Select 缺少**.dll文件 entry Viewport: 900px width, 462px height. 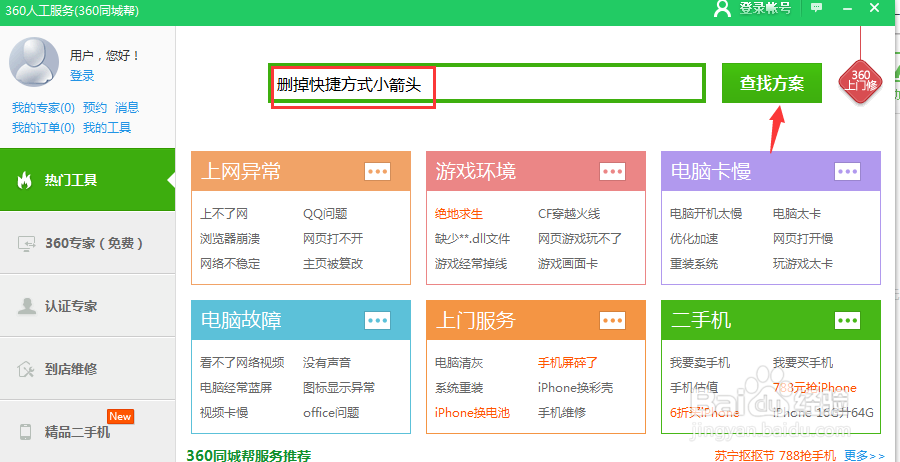[x=472, y=239]
